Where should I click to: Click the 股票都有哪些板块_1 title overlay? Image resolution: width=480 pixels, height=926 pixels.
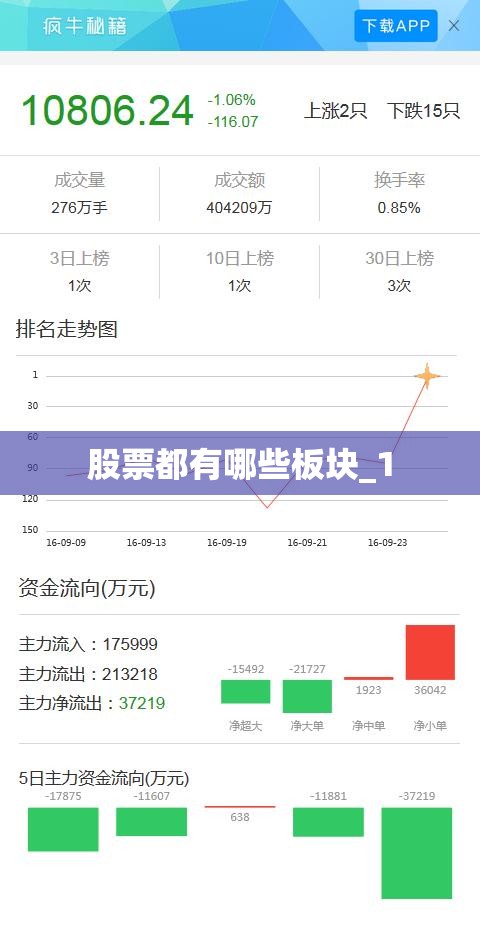tap(240, 466)
